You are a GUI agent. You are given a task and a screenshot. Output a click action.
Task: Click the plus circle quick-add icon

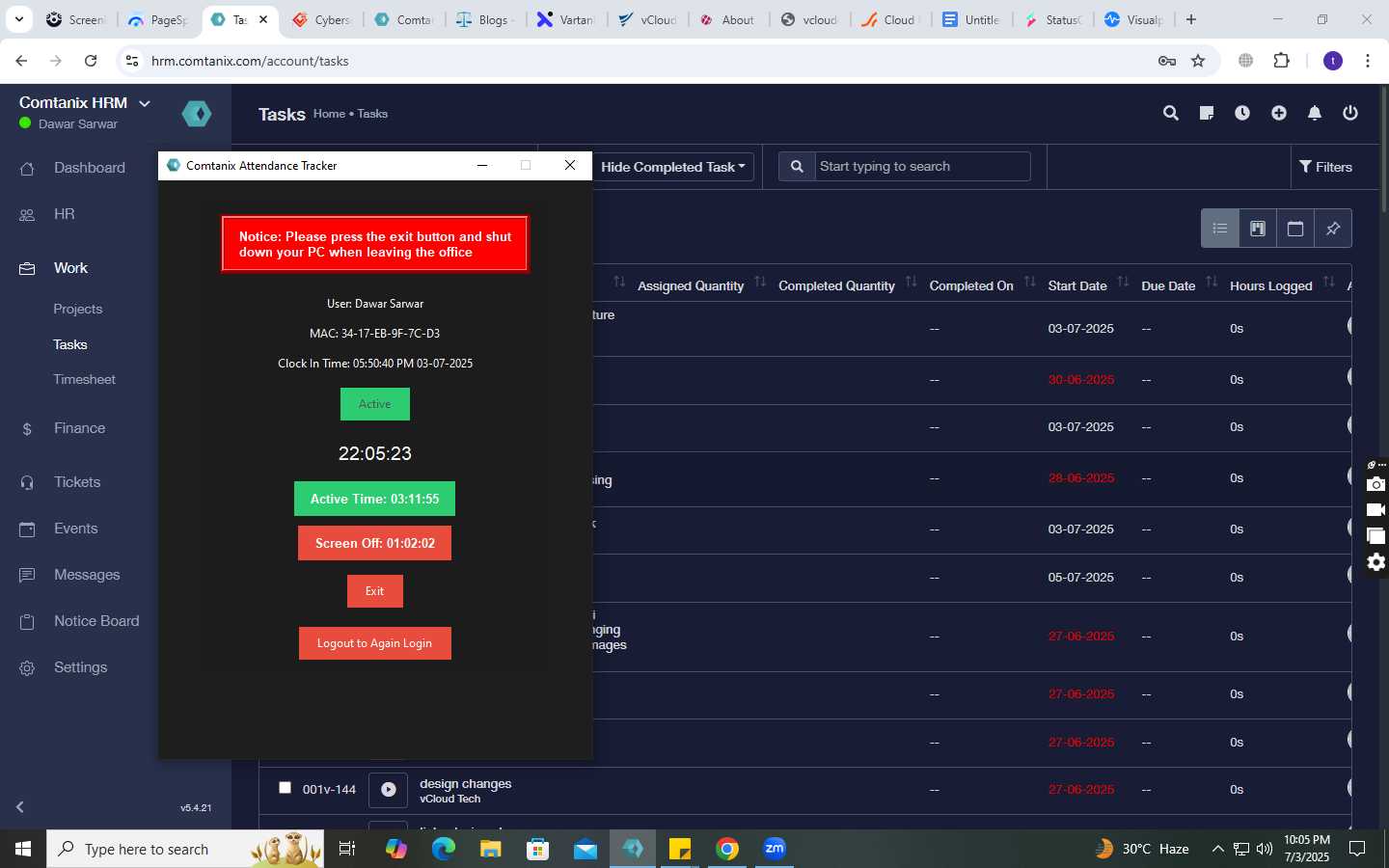point(1279,113)
